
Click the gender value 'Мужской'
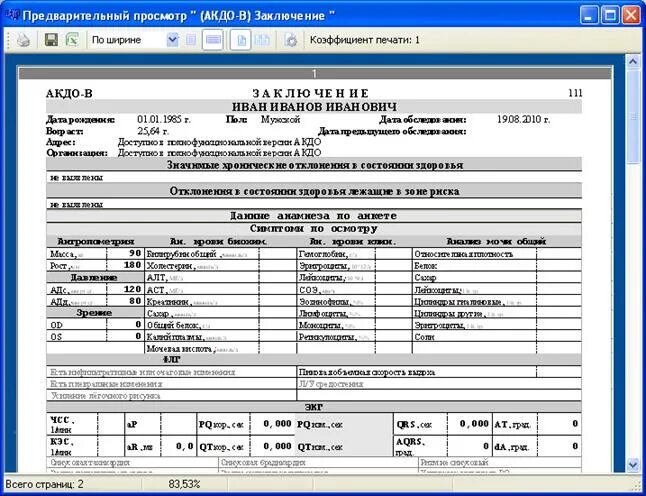tap(280, 120)
